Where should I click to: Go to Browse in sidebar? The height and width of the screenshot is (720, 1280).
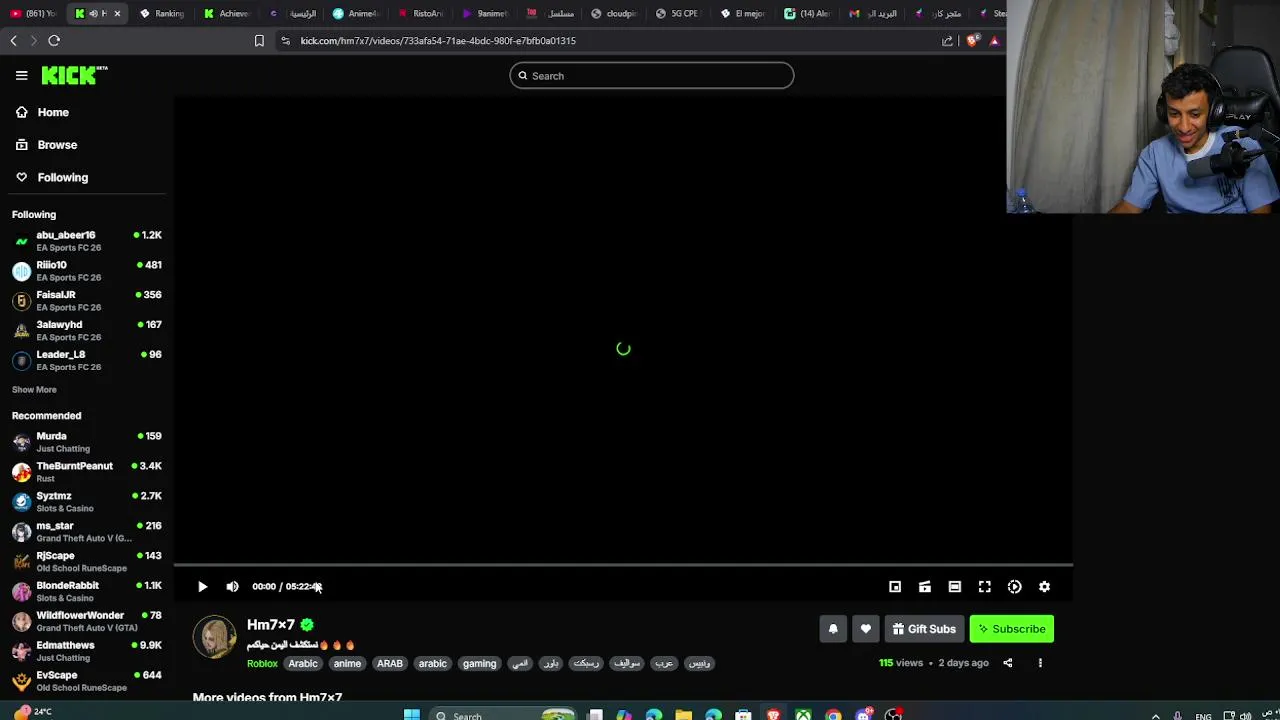57,145
